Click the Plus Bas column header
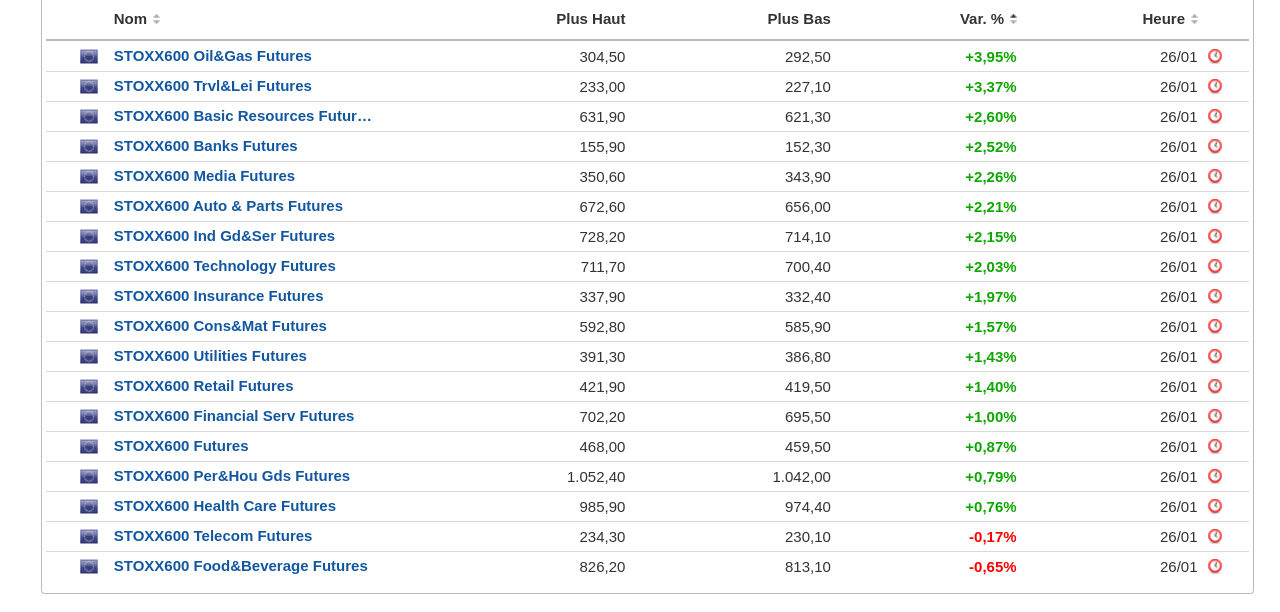Screen dimensions: 1280x612 coord(798,19)
